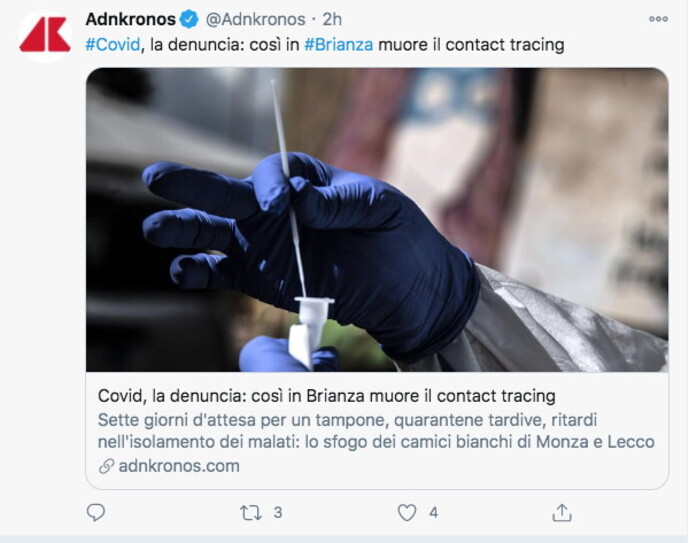Click the @Adnkronos handle
Screen dimensions: 689x543
pos(255,19)
